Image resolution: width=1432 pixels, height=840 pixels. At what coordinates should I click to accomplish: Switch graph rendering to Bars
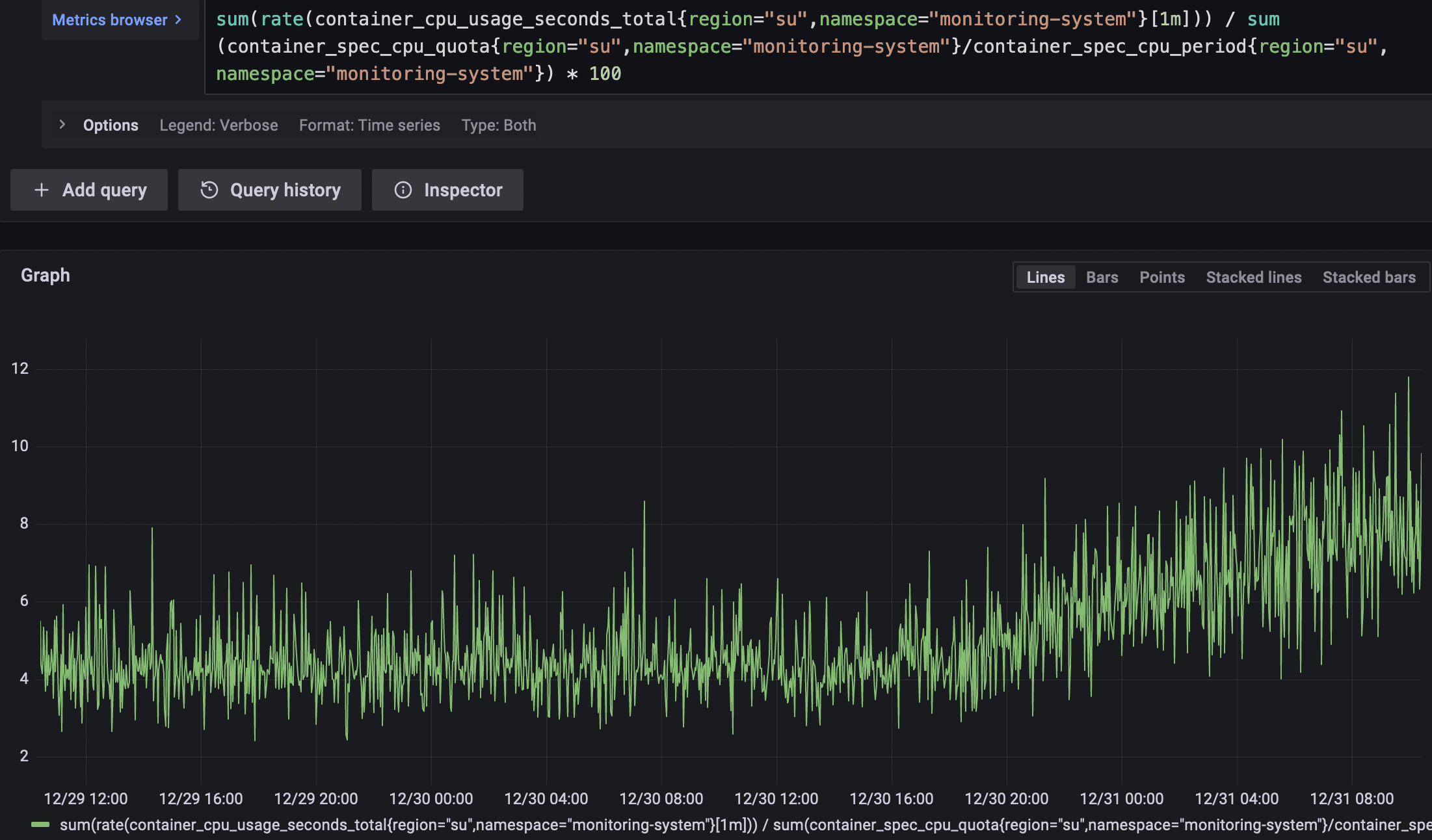[x=1102, y=276]
